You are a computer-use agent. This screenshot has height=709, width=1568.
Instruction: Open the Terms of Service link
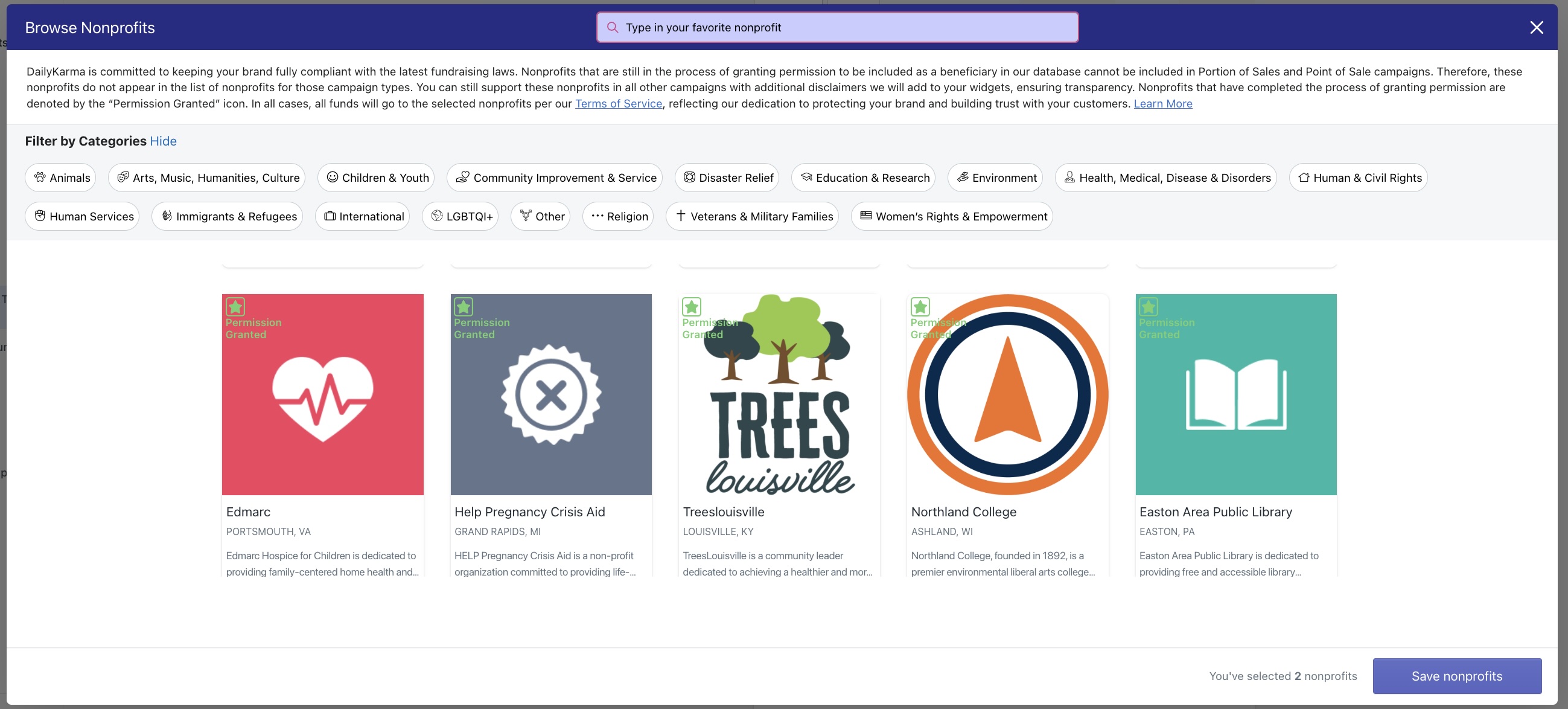(x=619, y=103)
